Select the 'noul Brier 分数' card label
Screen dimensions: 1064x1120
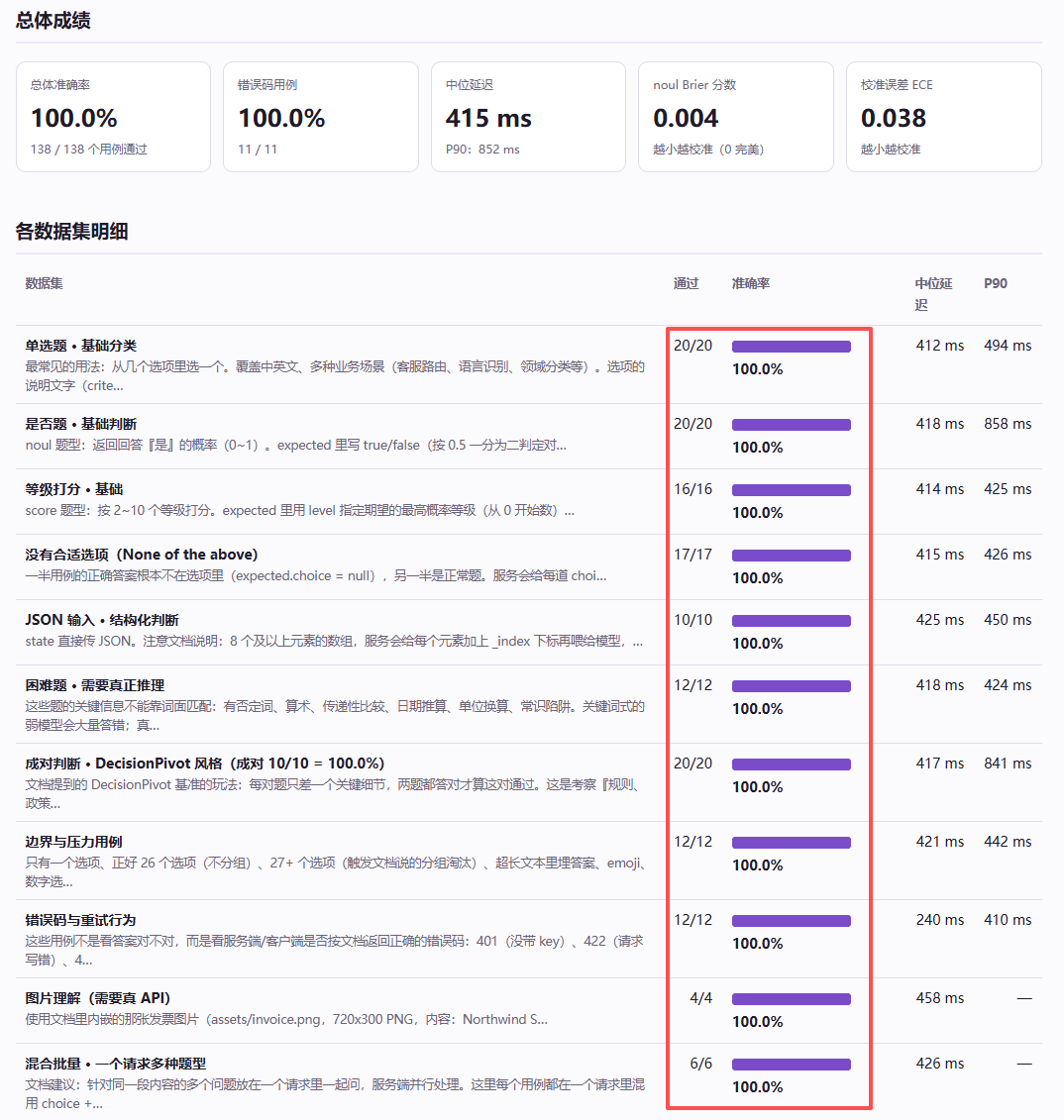[694, 85]
